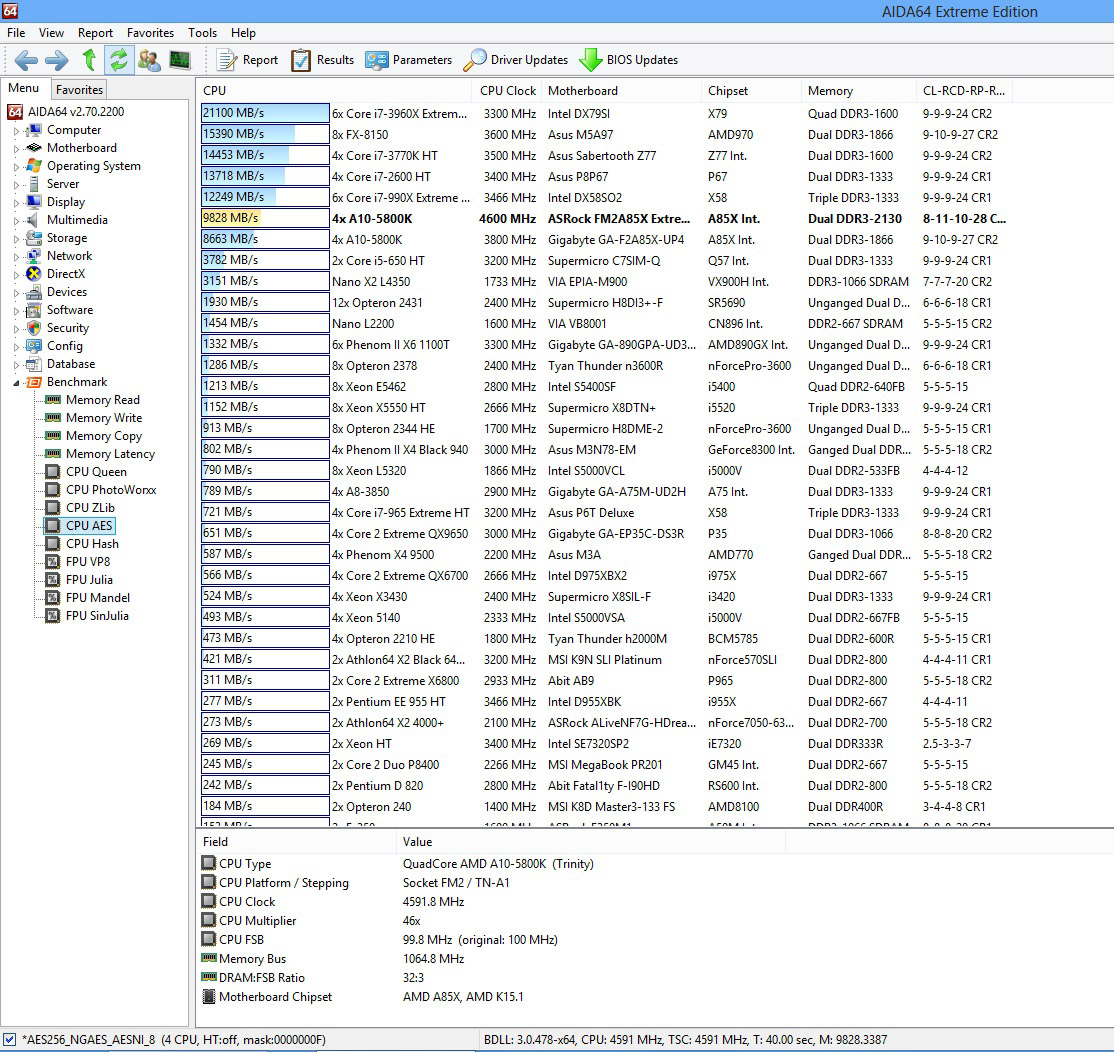Click the Refresh toolbar icon

tap(119, 60)
